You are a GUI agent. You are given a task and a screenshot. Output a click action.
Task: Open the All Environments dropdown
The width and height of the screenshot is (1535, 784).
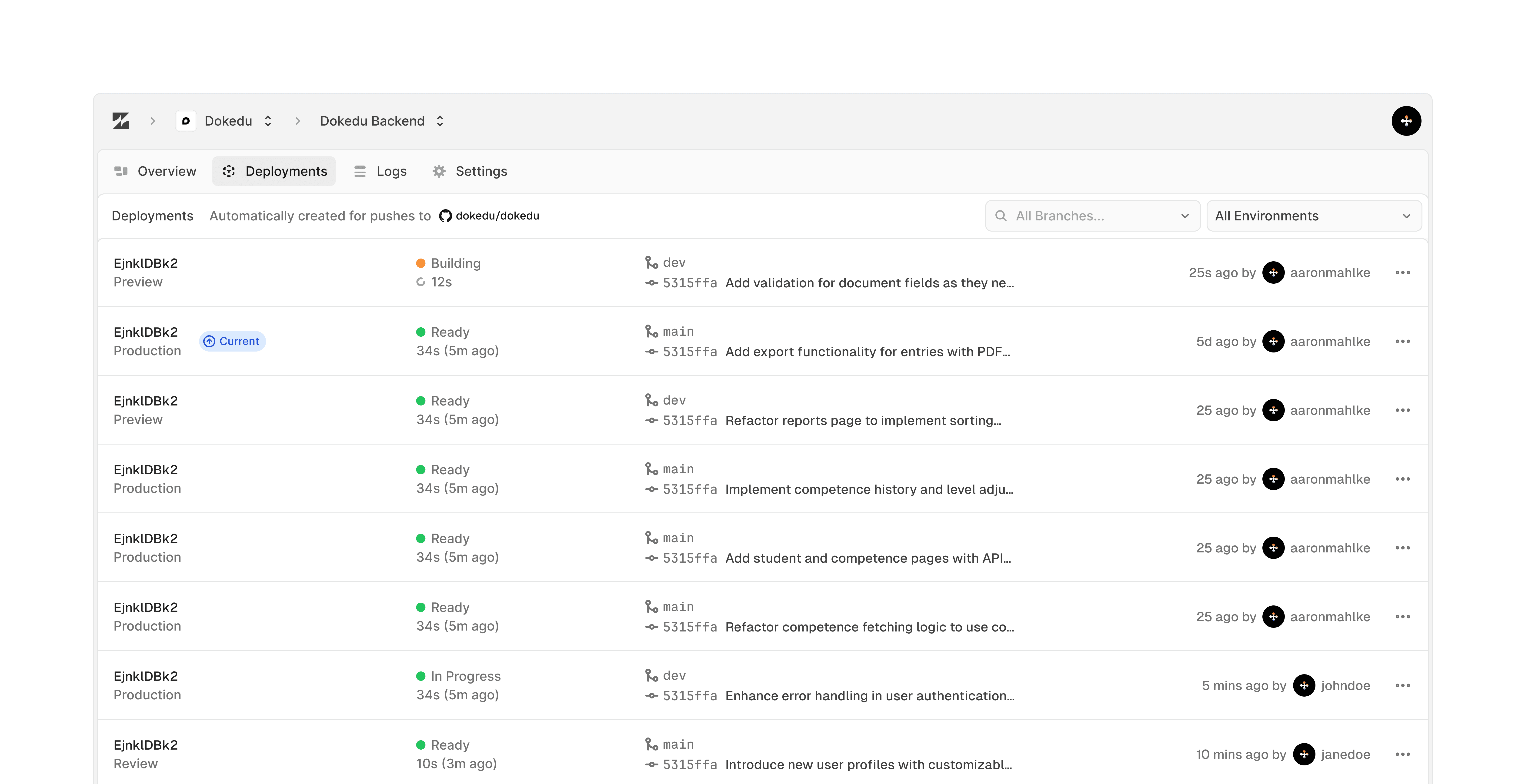tap(1313, 216)
